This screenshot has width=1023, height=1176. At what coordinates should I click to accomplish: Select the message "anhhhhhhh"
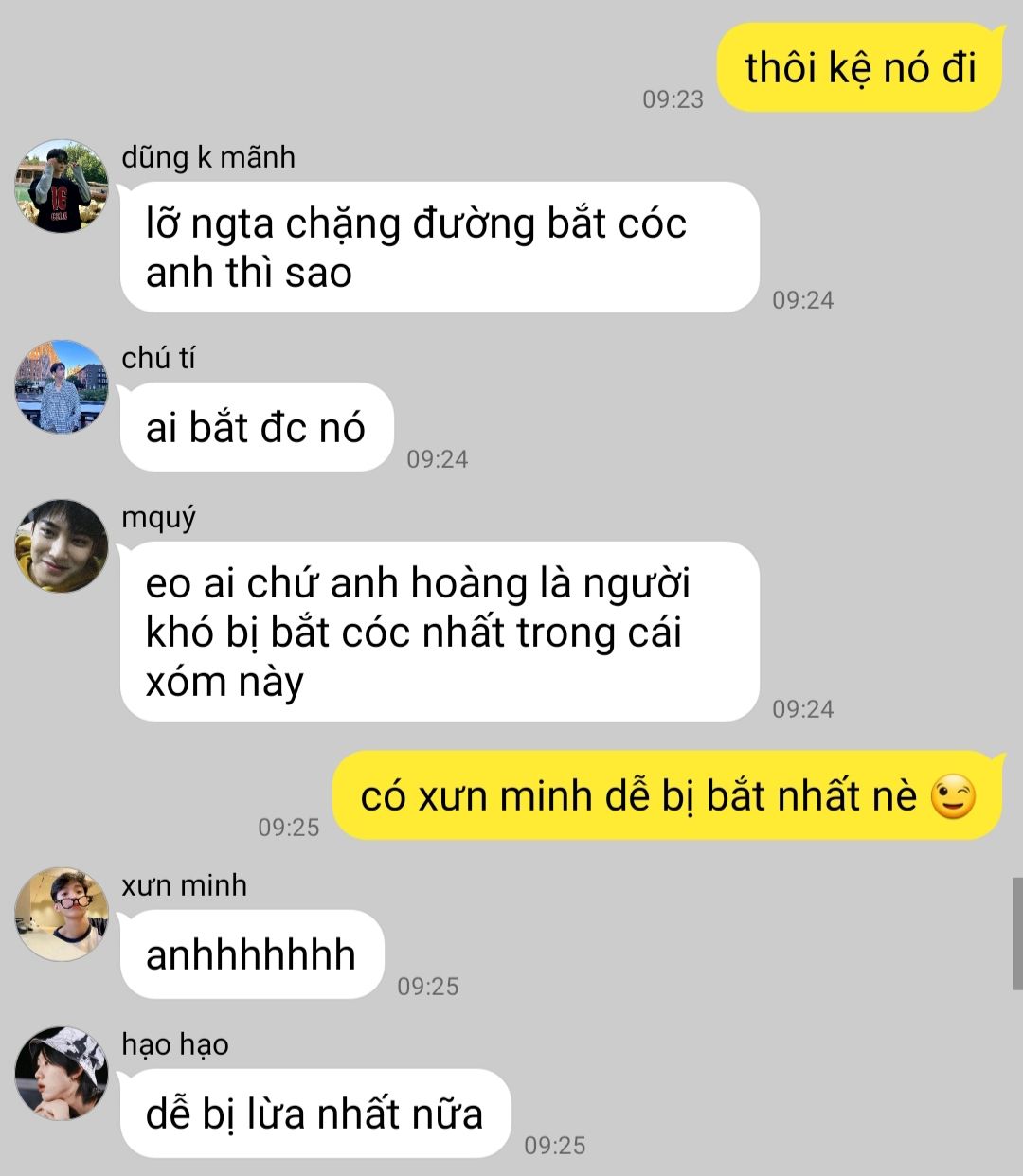tap(252, 953)
